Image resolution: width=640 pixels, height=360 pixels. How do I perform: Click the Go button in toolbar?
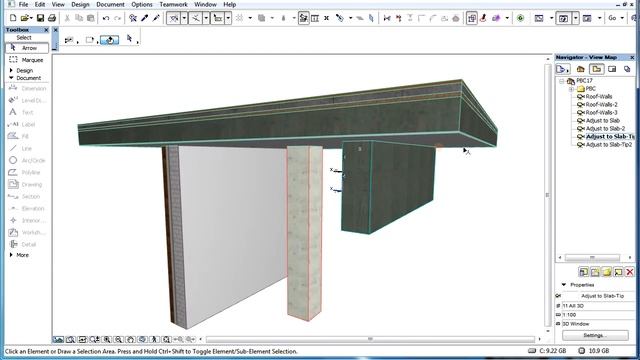click(x=612, y=18)
